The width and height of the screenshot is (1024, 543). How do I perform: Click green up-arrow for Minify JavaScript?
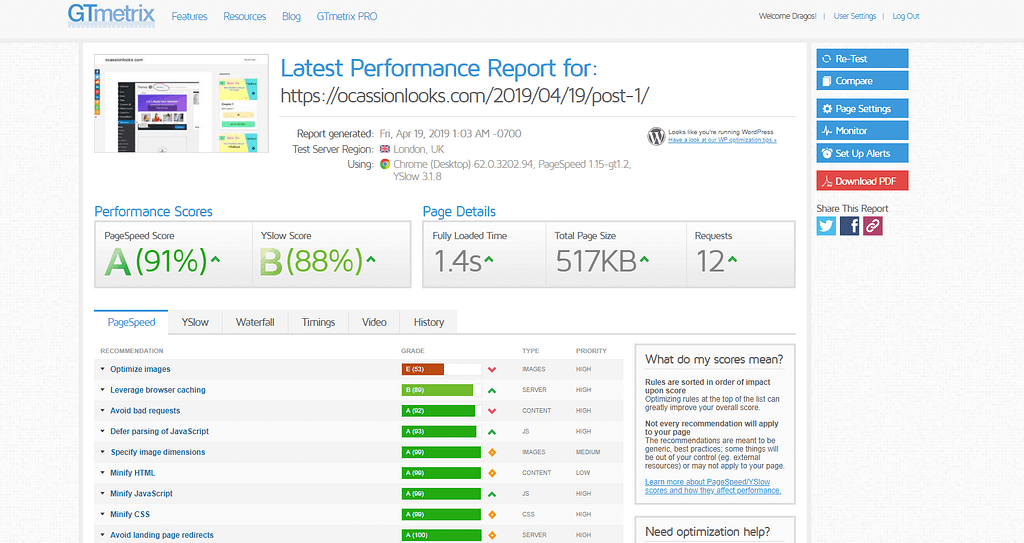pos(492,494)
